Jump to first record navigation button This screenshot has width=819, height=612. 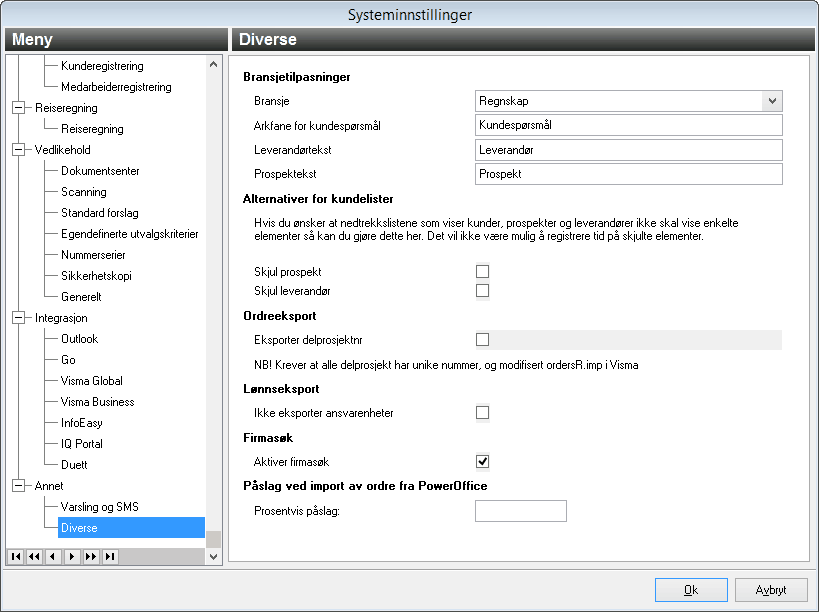click(16, 557)
